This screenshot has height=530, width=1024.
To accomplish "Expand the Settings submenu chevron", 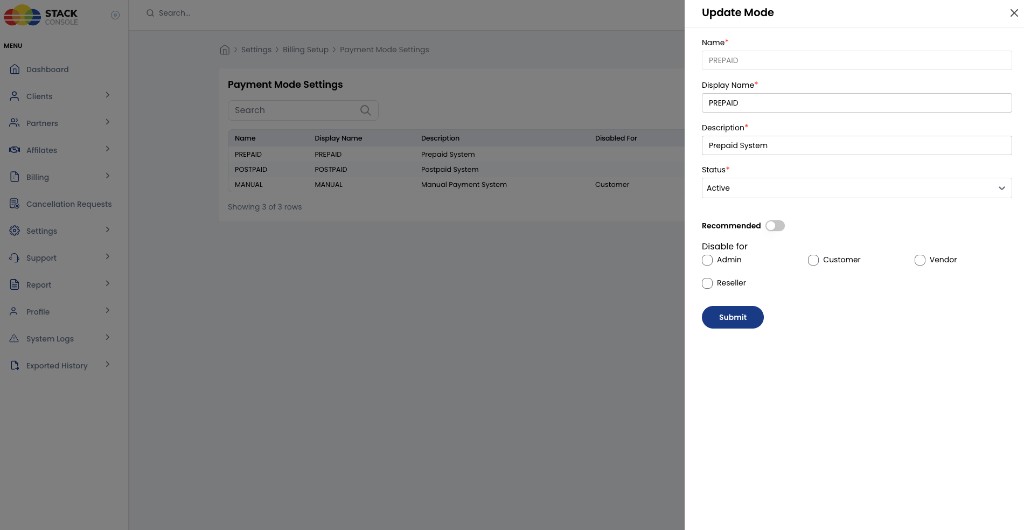I will 108,230.
